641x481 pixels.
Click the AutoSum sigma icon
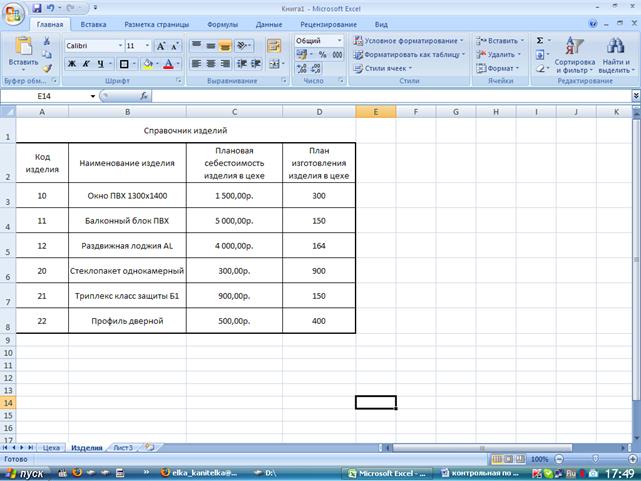coord(541,41)
